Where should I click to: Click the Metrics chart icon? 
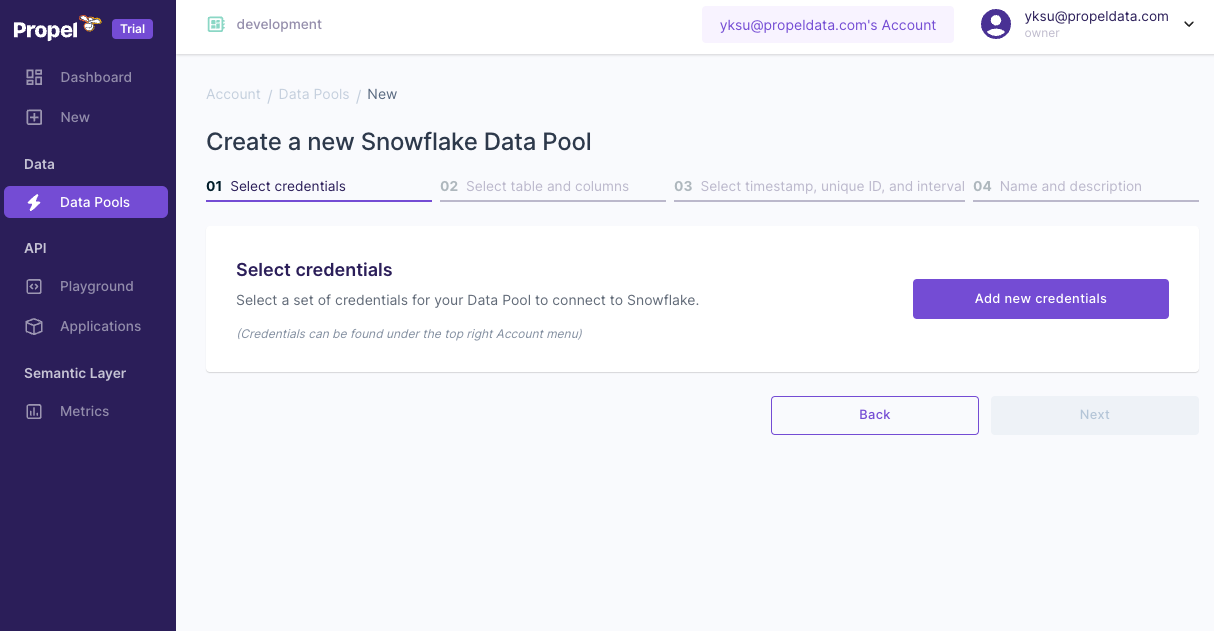[34, 411]
